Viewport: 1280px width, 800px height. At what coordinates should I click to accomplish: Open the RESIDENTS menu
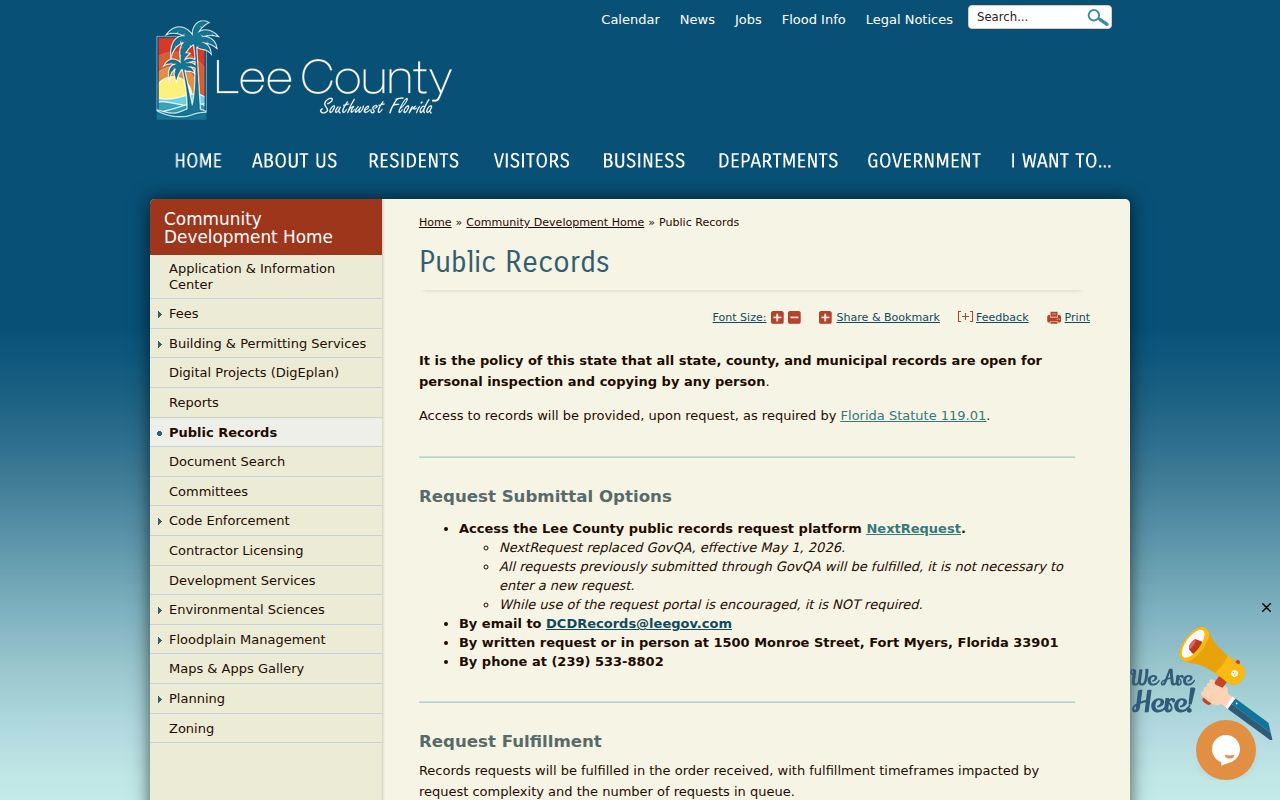coord(414,161)
